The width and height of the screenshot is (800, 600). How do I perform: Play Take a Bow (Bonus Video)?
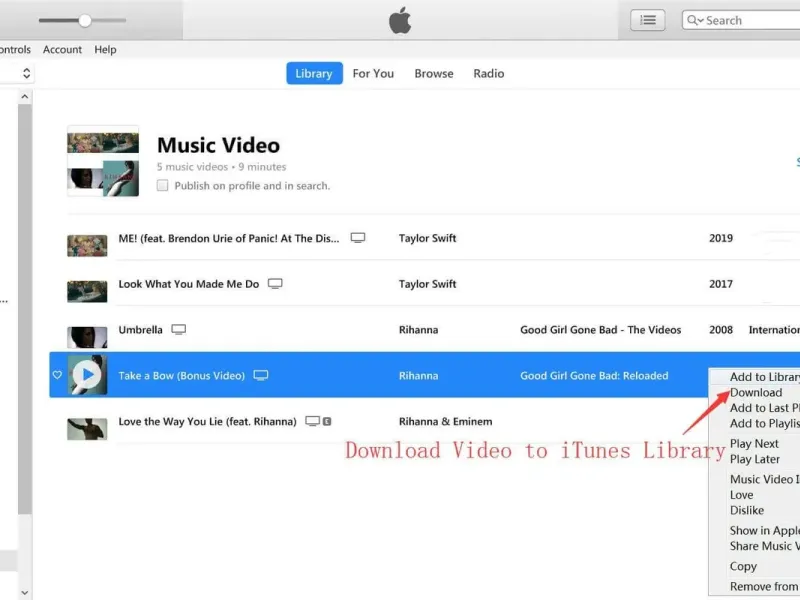(x=87, y=375)
